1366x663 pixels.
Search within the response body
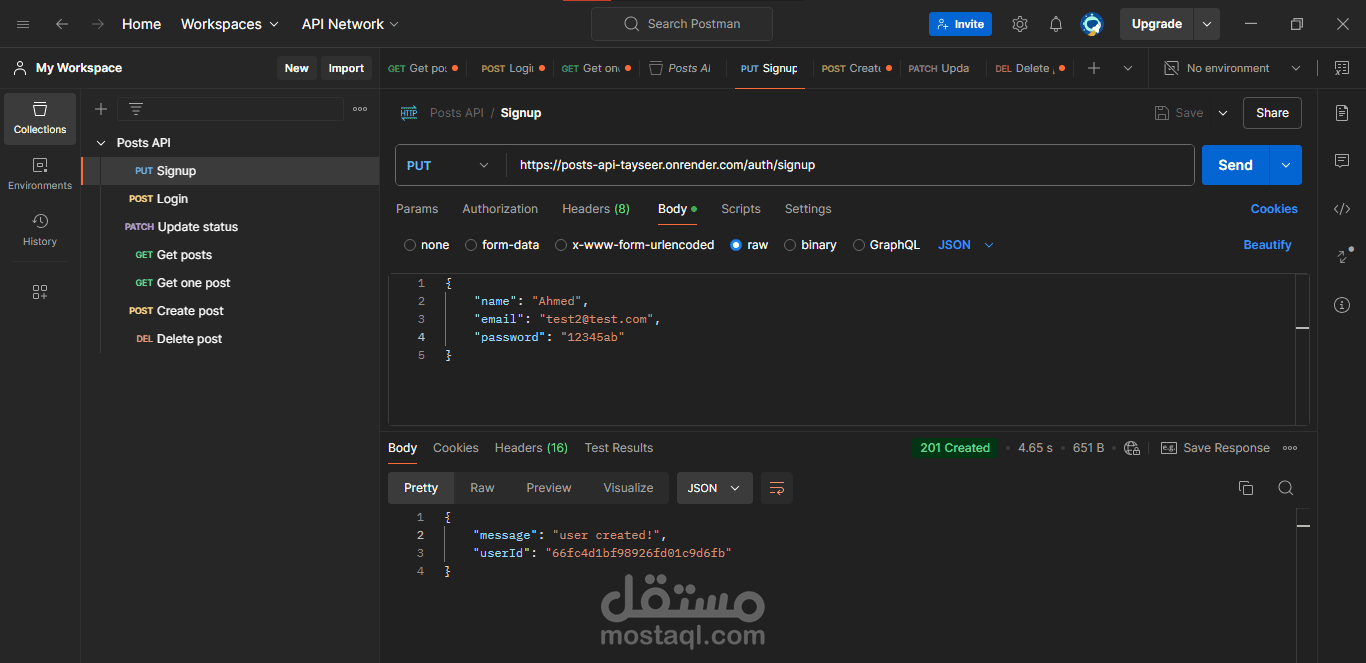click(x=1286, y=488)
